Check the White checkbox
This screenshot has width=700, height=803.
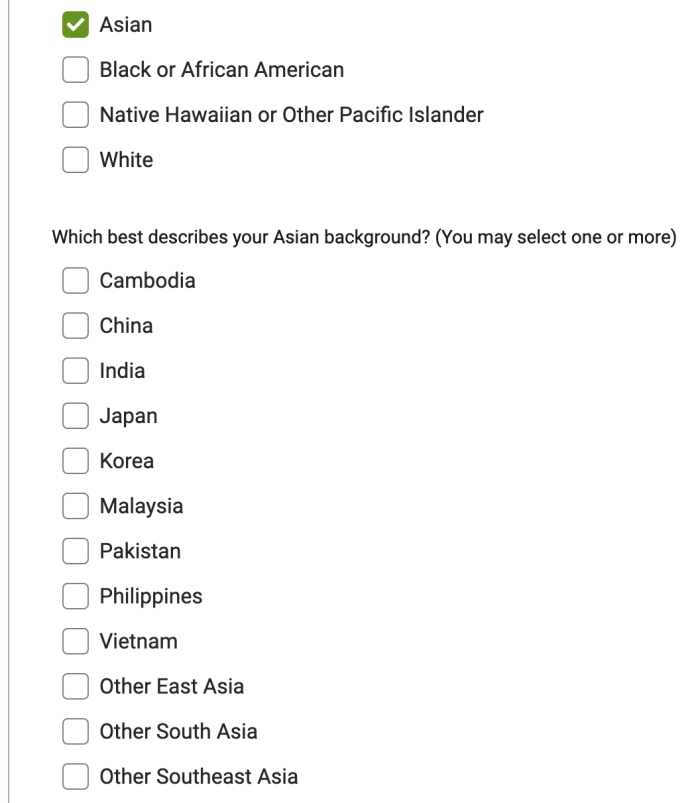click(x=75, y=159)
